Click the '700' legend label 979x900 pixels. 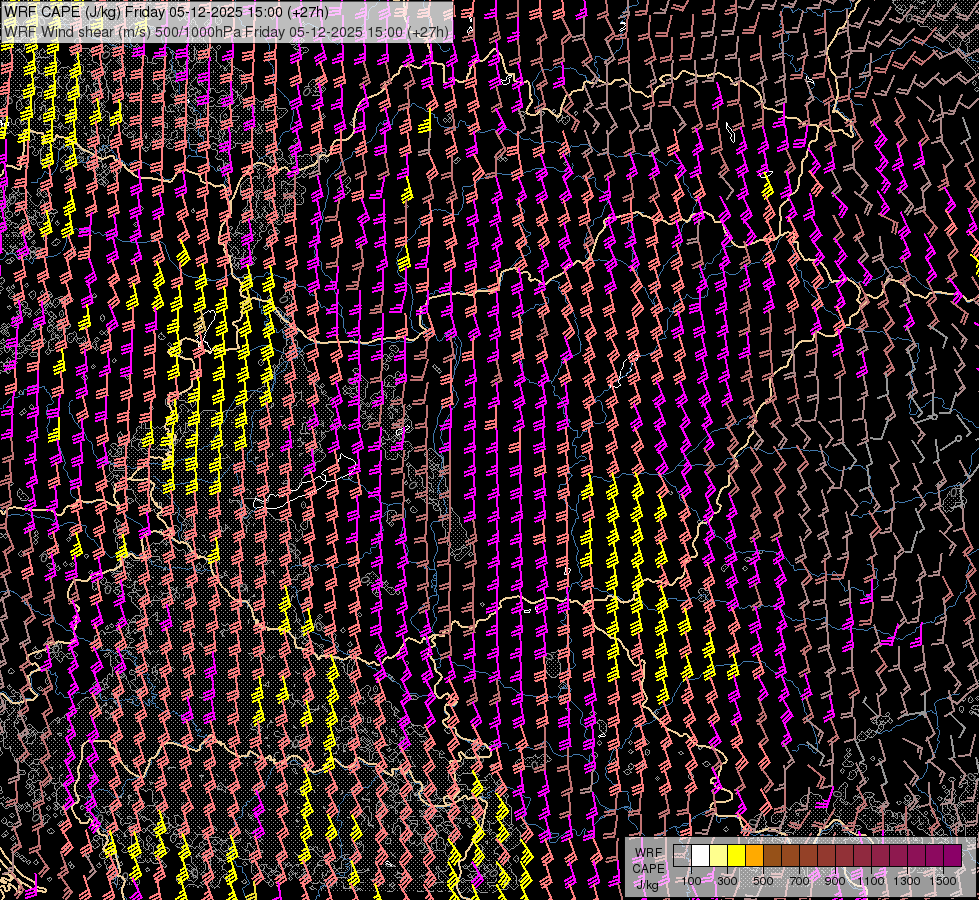[x=799, y=881]
